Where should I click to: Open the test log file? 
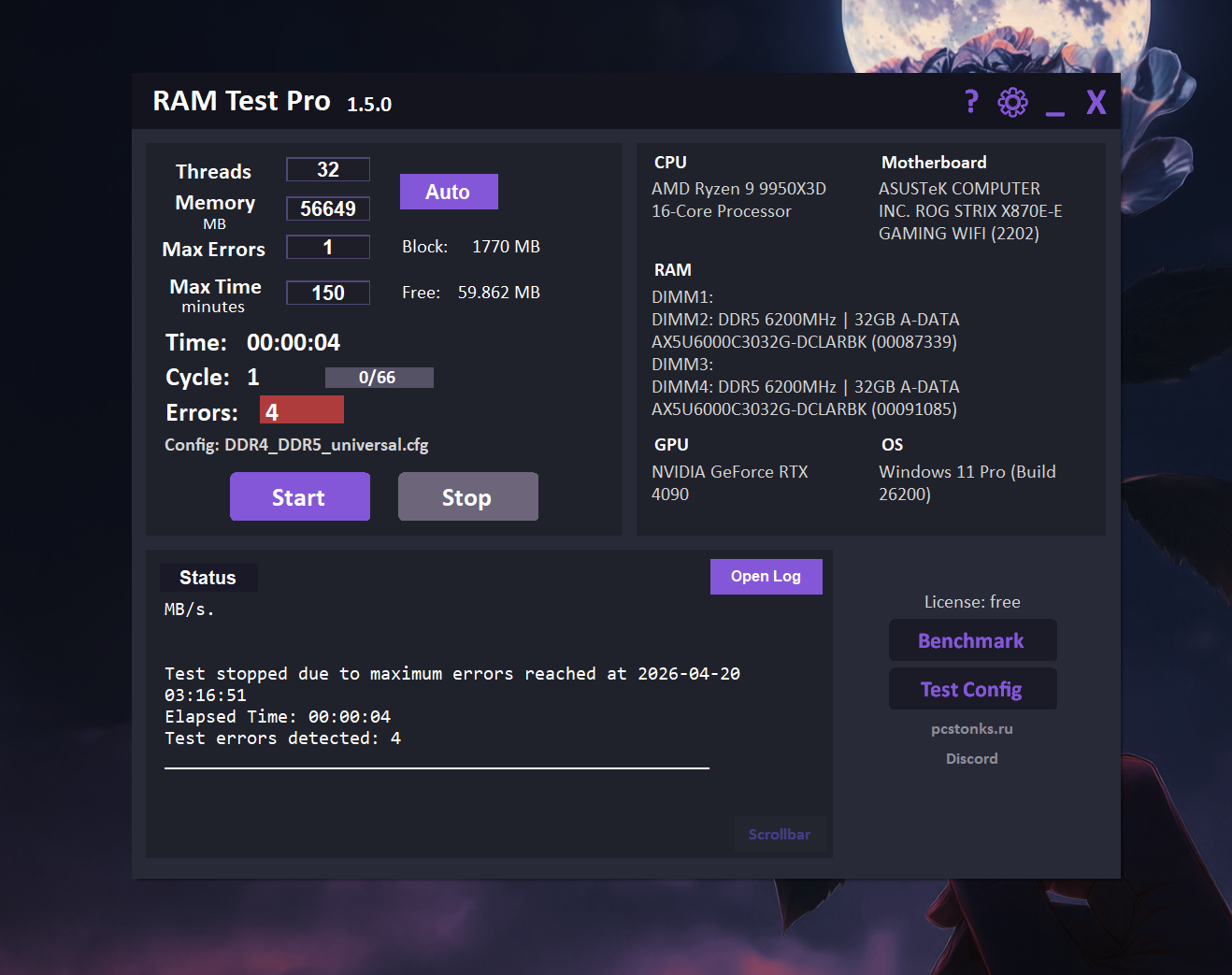[766, 577]
